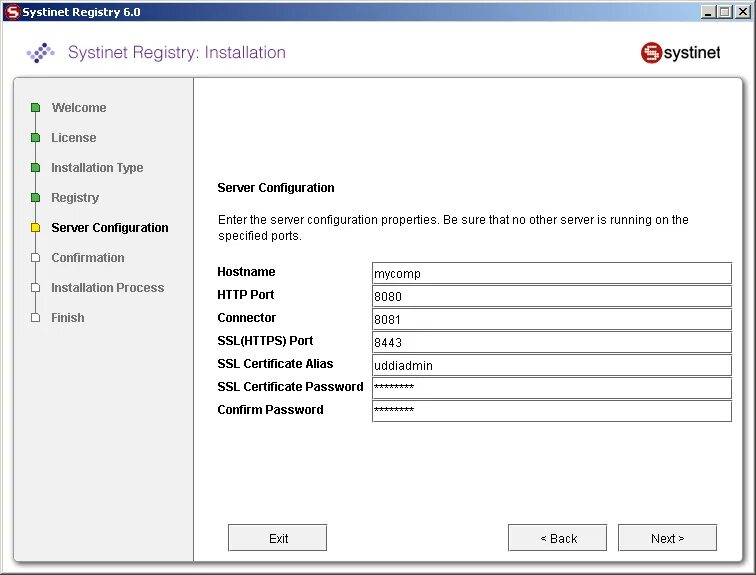Select the Server Configuration step

click(110, 227)
